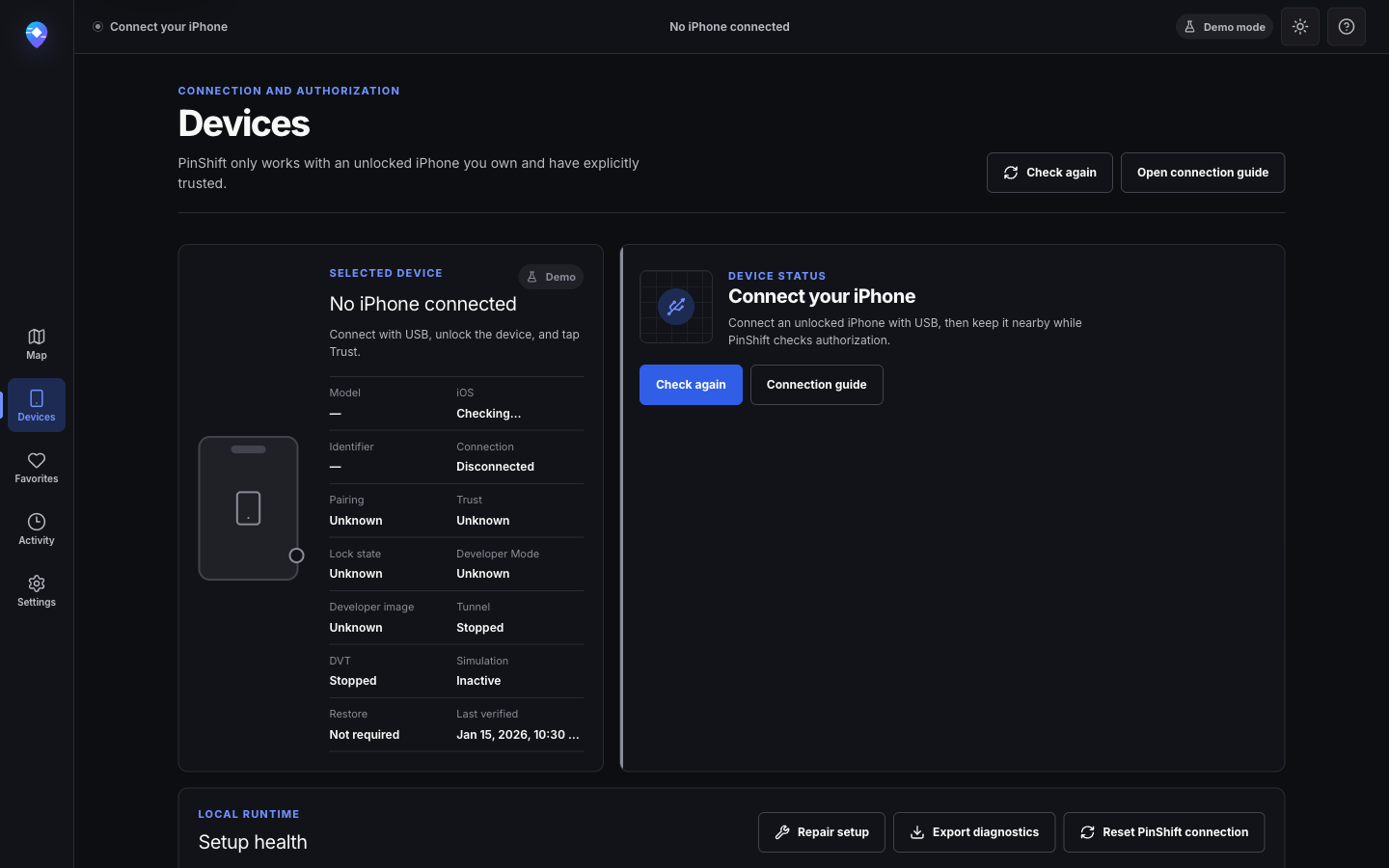Open the help question mark icon
This screenshot has width=1389, height=868.
click(x=1347, y=27)
